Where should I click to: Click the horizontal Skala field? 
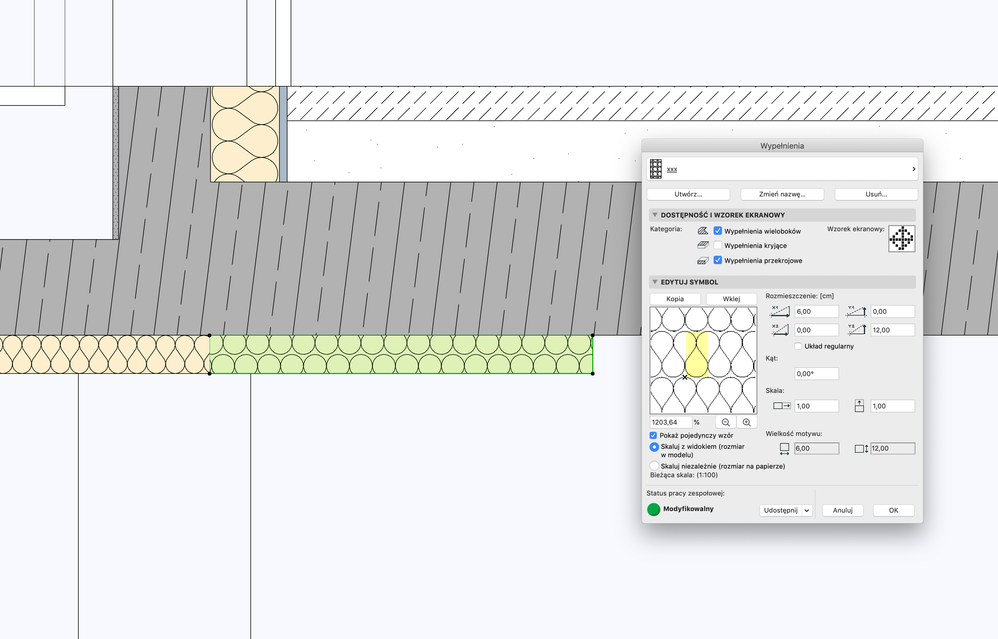tap(817, 406)
